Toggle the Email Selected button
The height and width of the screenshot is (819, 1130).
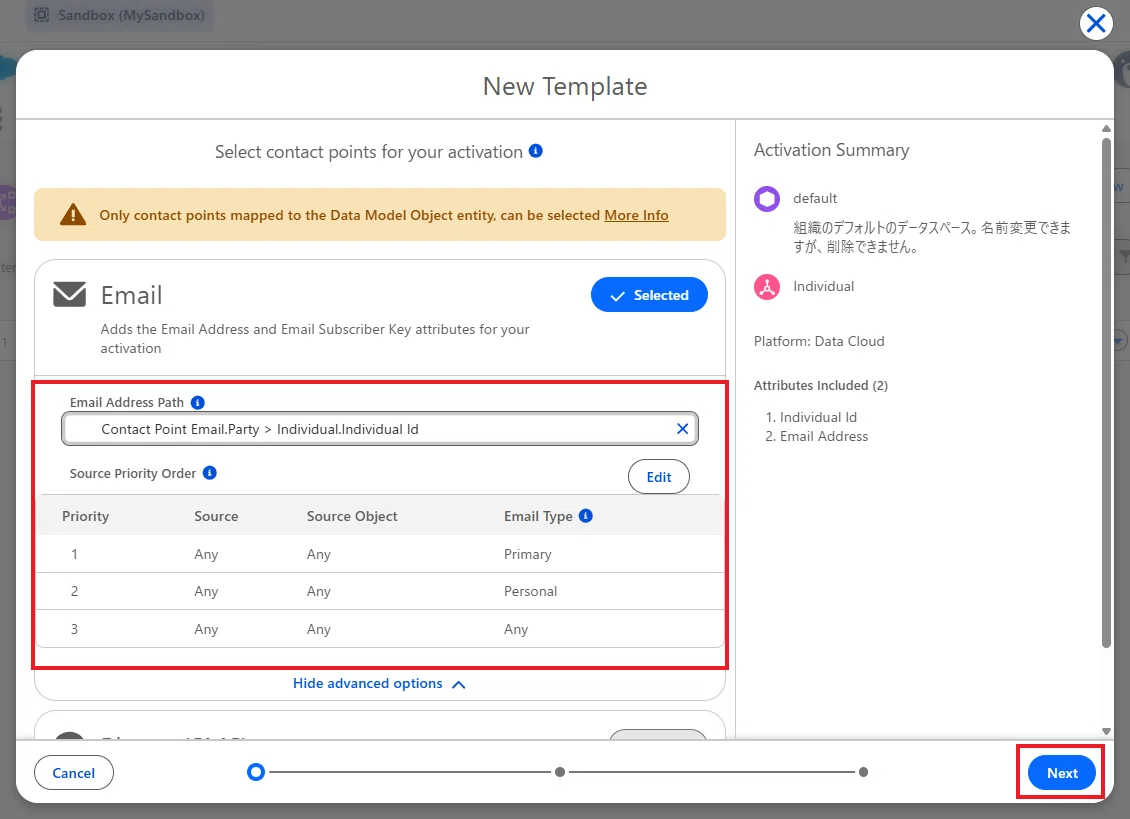coord(649,295)
